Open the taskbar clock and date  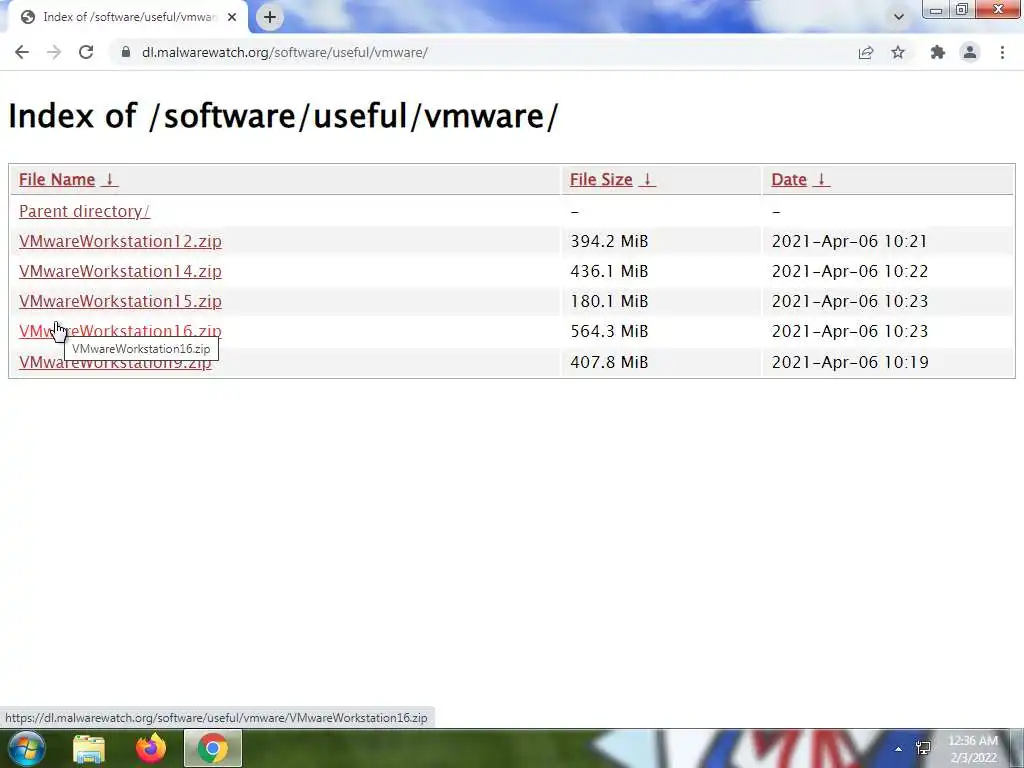pos(973,749)
